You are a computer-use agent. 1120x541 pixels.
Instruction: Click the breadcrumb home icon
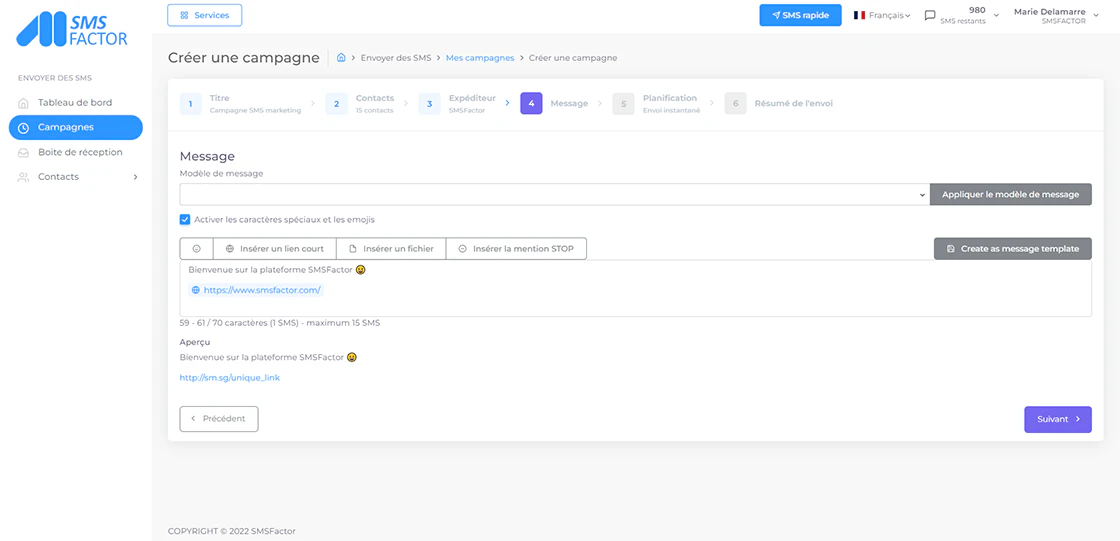tap(341, 57)
